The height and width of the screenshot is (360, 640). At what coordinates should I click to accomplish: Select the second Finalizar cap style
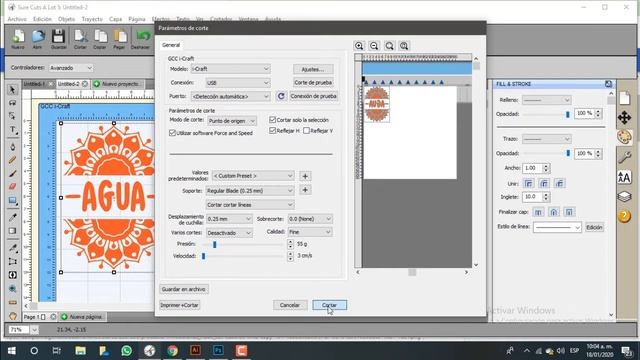(x=553, y=212)
